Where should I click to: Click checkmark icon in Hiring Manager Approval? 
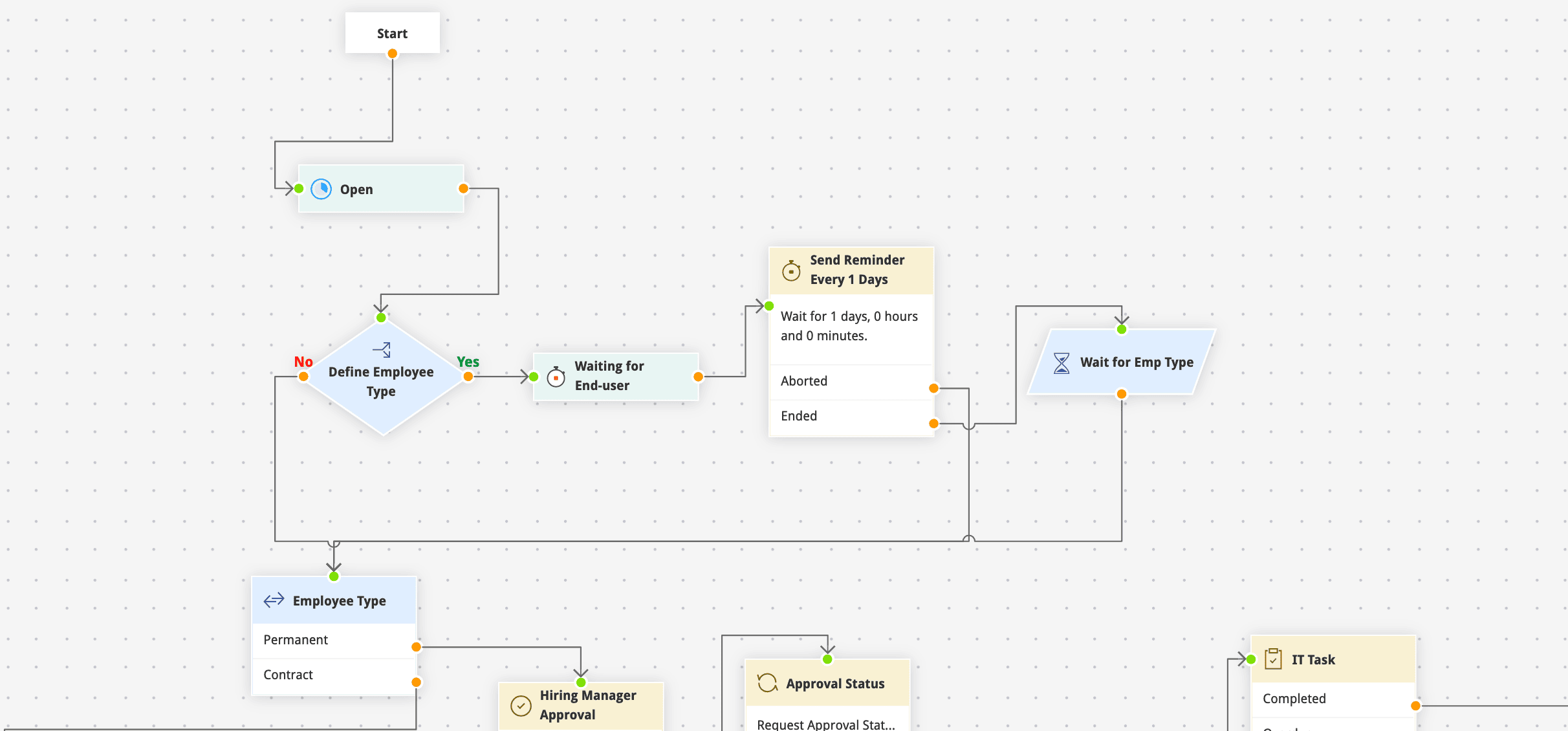pos(521,705)
